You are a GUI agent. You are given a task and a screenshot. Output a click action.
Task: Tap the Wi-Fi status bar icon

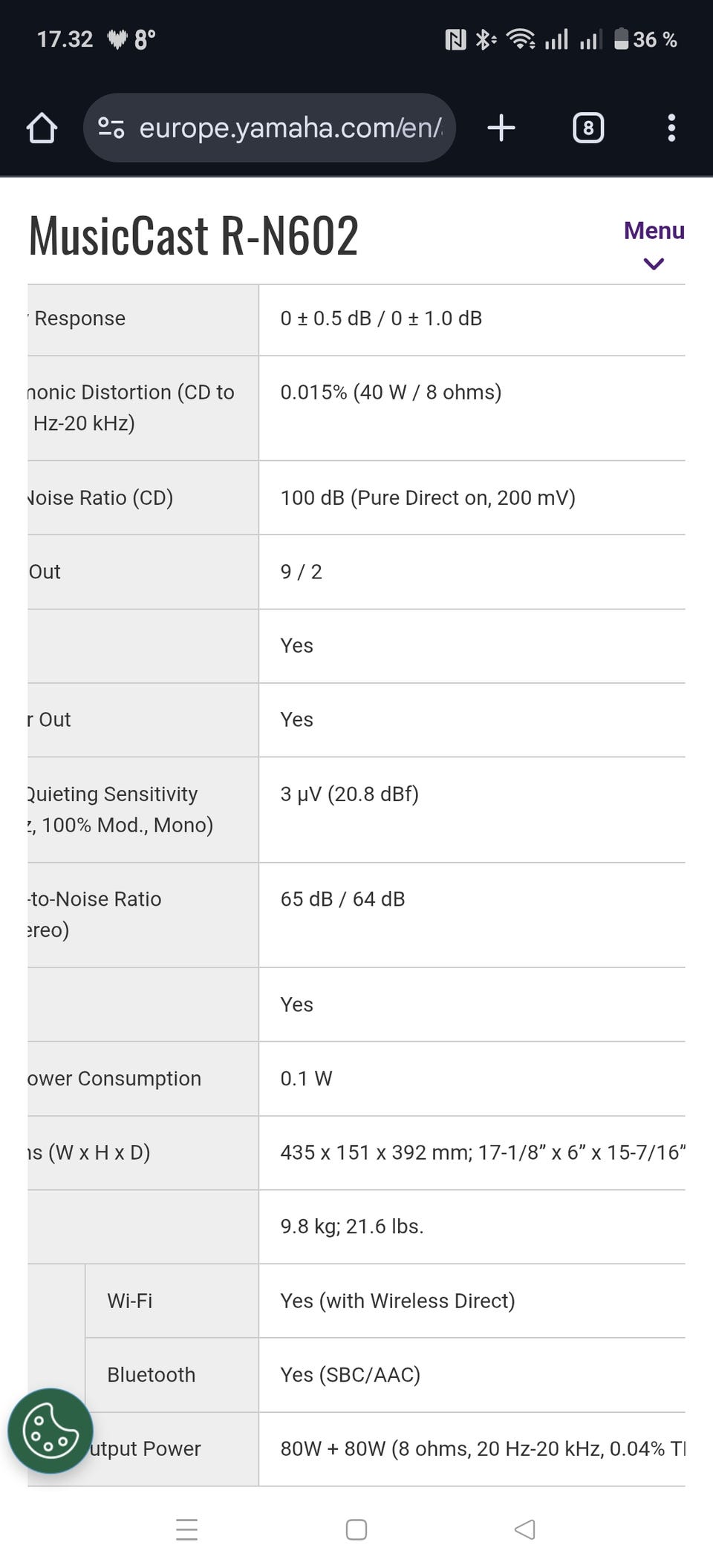tap(520, 39)
